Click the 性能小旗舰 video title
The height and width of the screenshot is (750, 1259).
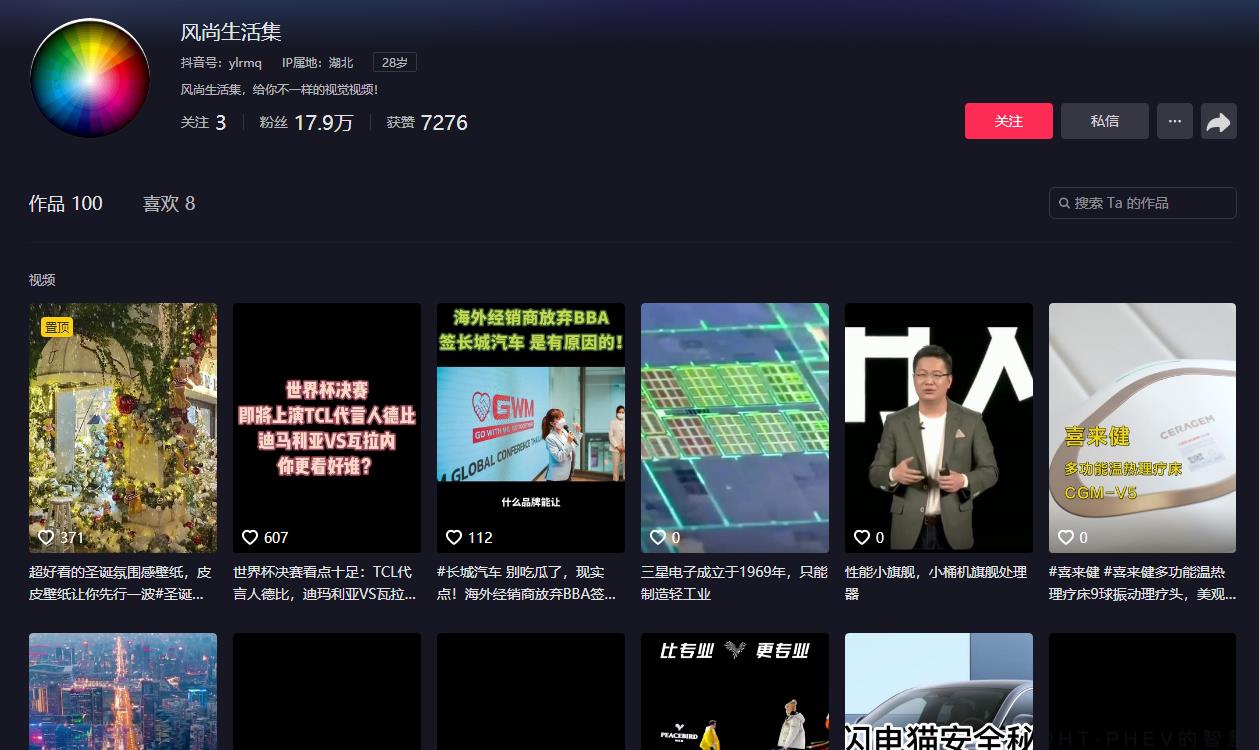tap(936, 583)
